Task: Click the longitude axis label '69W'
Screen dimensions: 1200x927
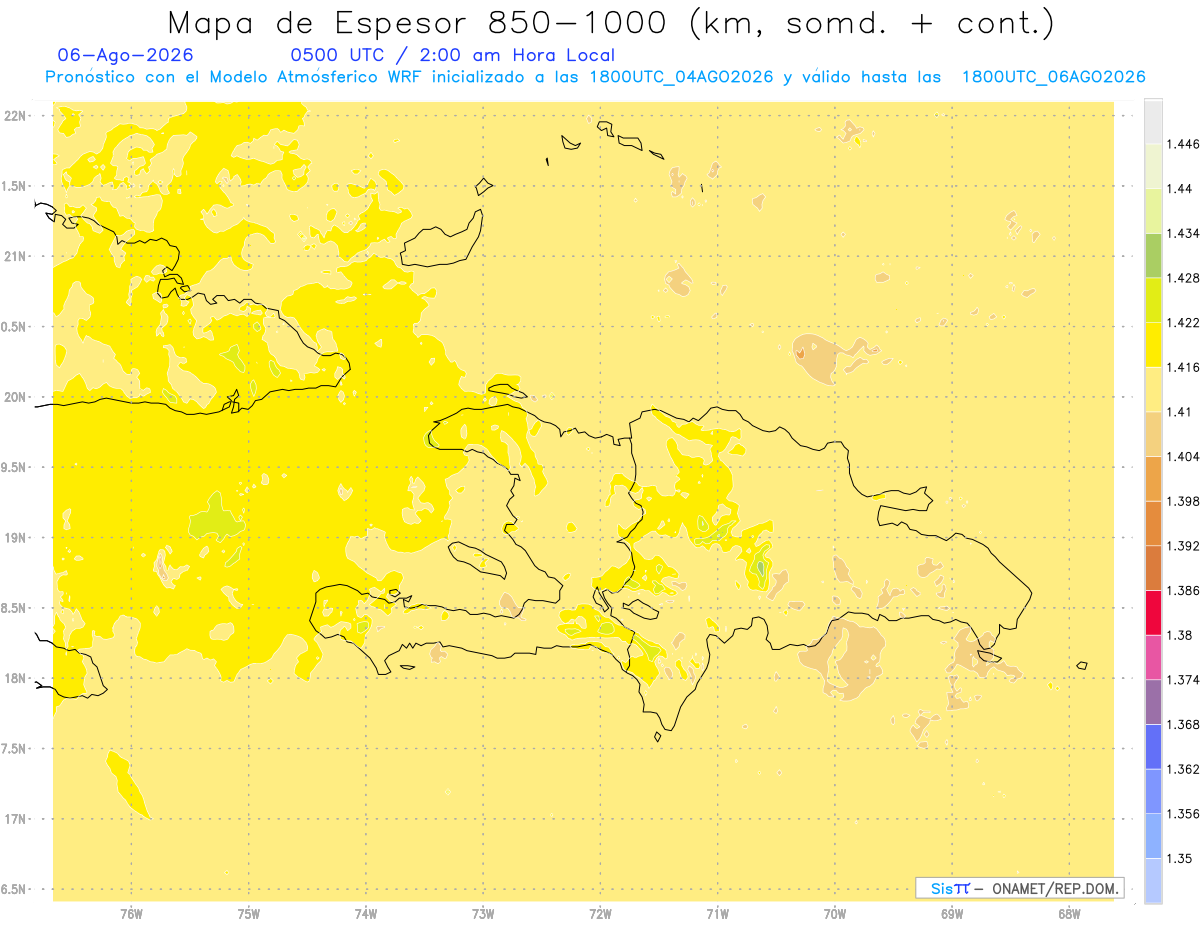Action: pyautogui.click(x=952, y=914)
